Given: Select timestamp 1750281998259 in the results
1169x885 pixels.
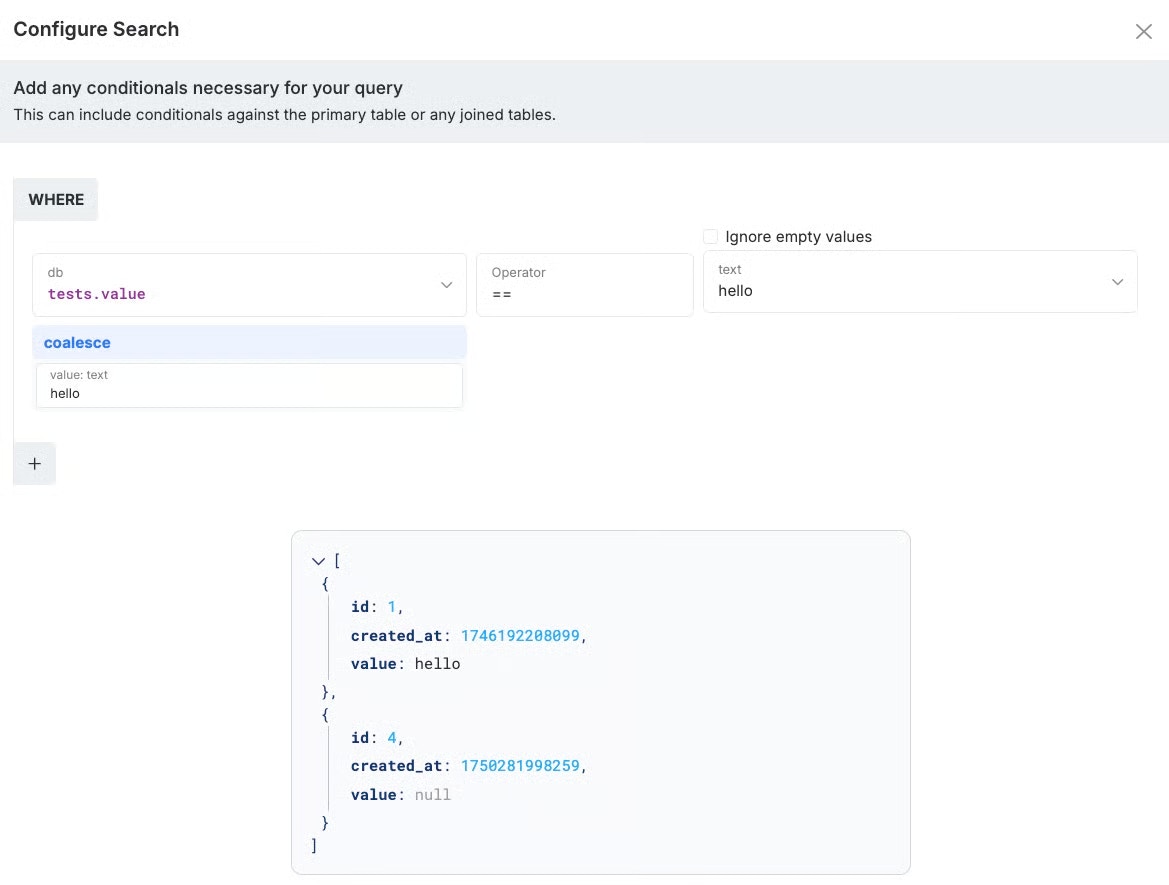Looking at the screenshot, I should click(x=520, y=765).
